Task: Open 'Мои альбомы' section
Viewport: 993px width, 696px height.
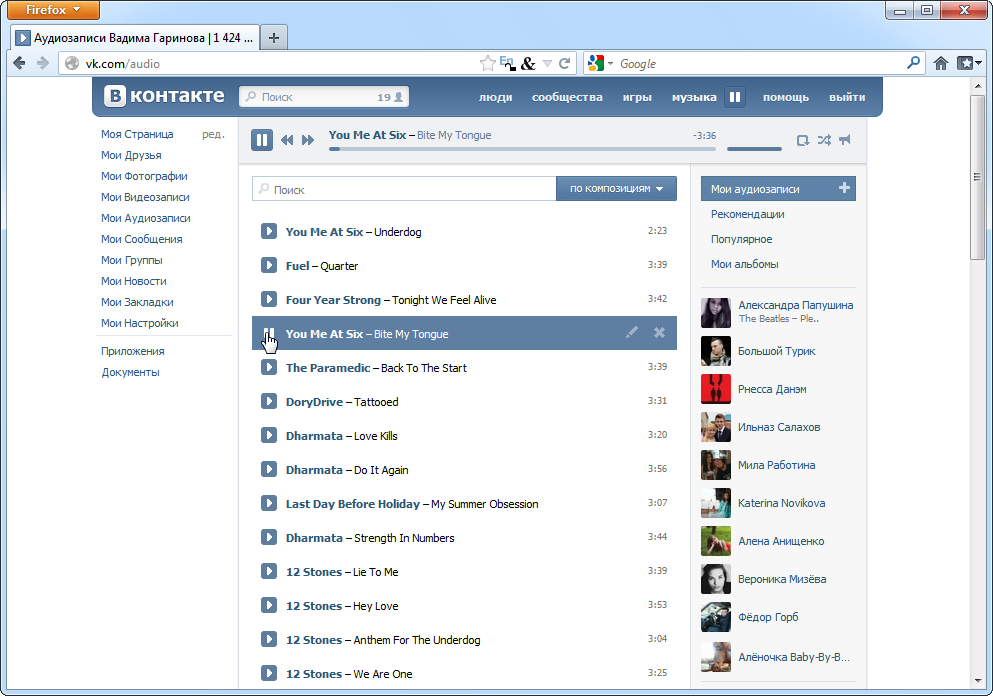Action: tap(744, 264)
